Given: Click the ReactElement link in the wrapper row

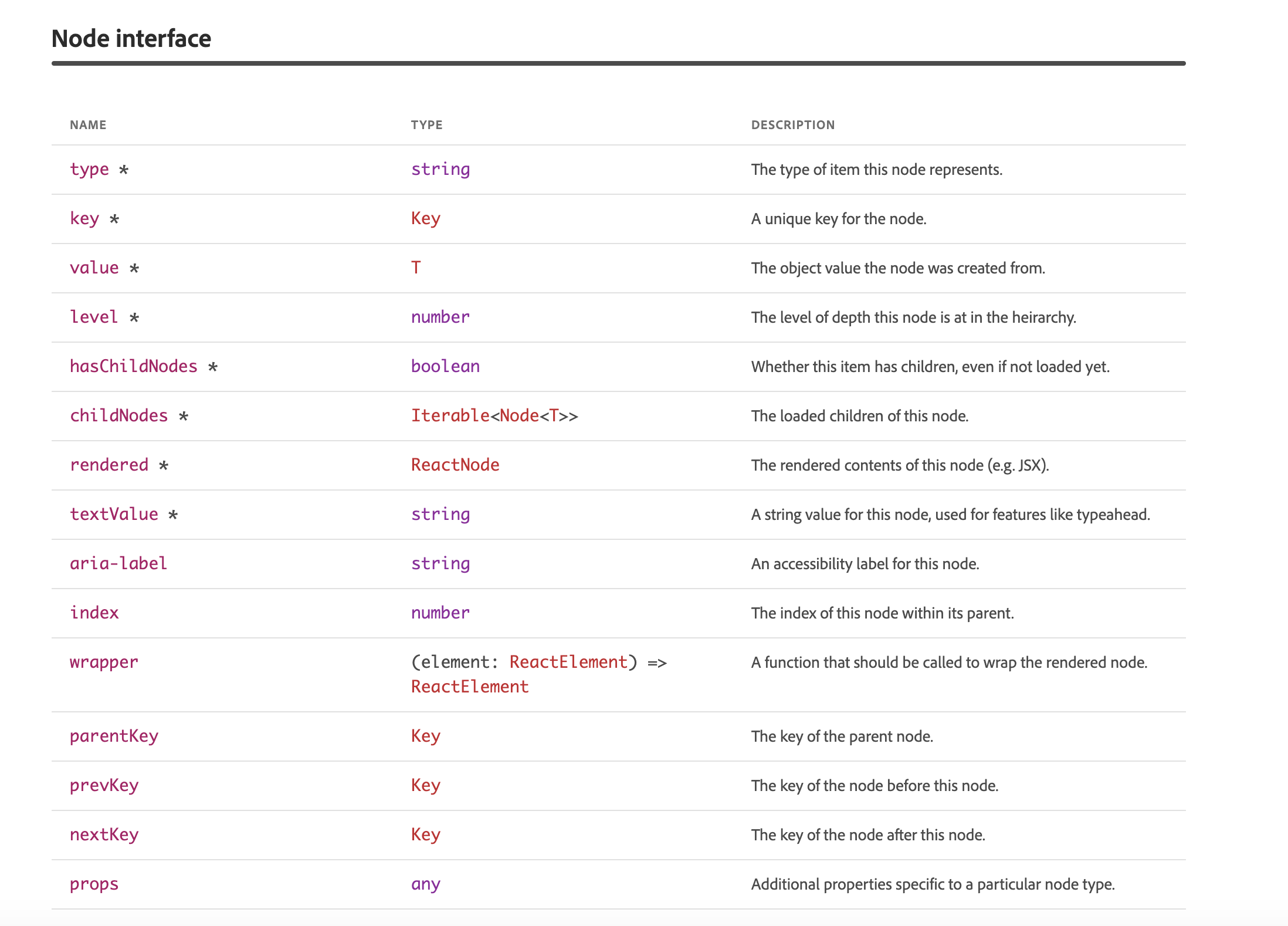Looking at the screenshot, I should point(570,662).
